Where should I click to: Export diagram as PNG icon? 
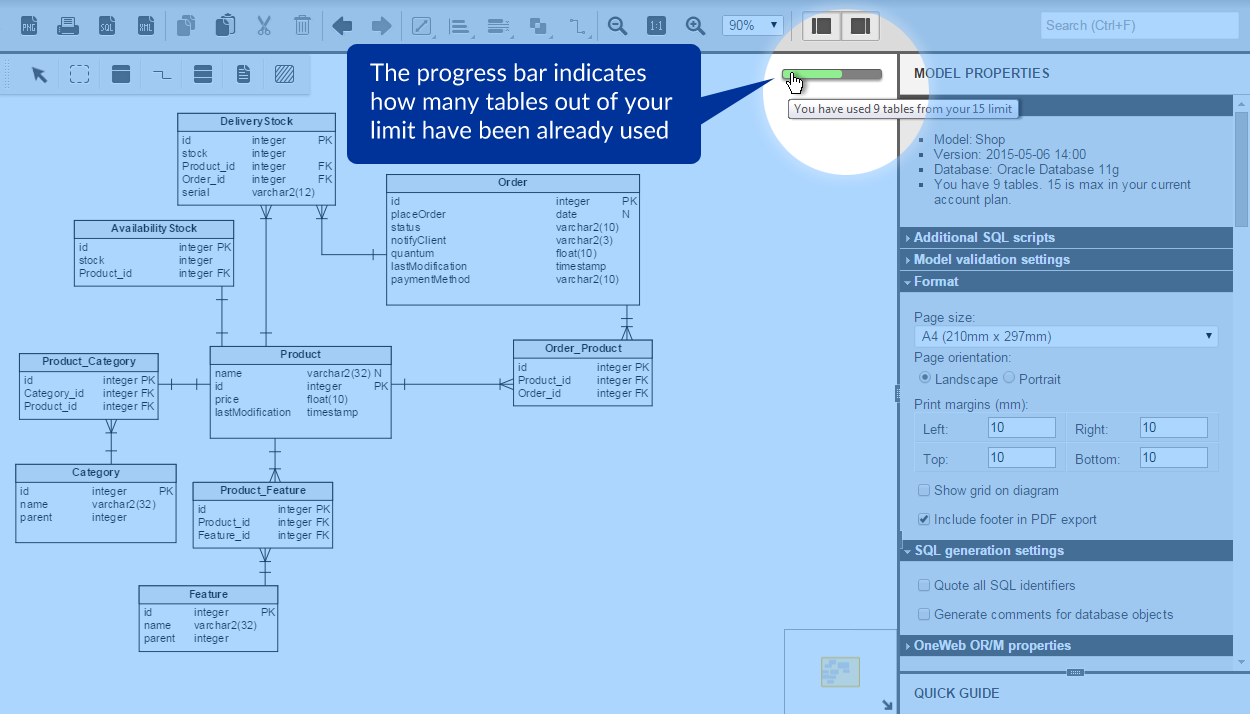click(x=29, y=26)
